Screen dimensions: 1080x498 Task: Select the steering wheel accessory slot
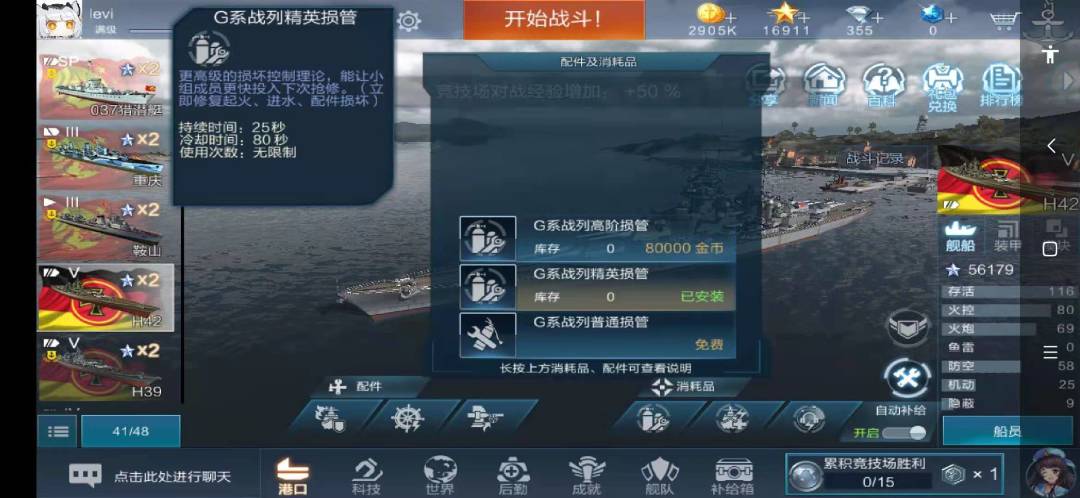coord(408,417)
